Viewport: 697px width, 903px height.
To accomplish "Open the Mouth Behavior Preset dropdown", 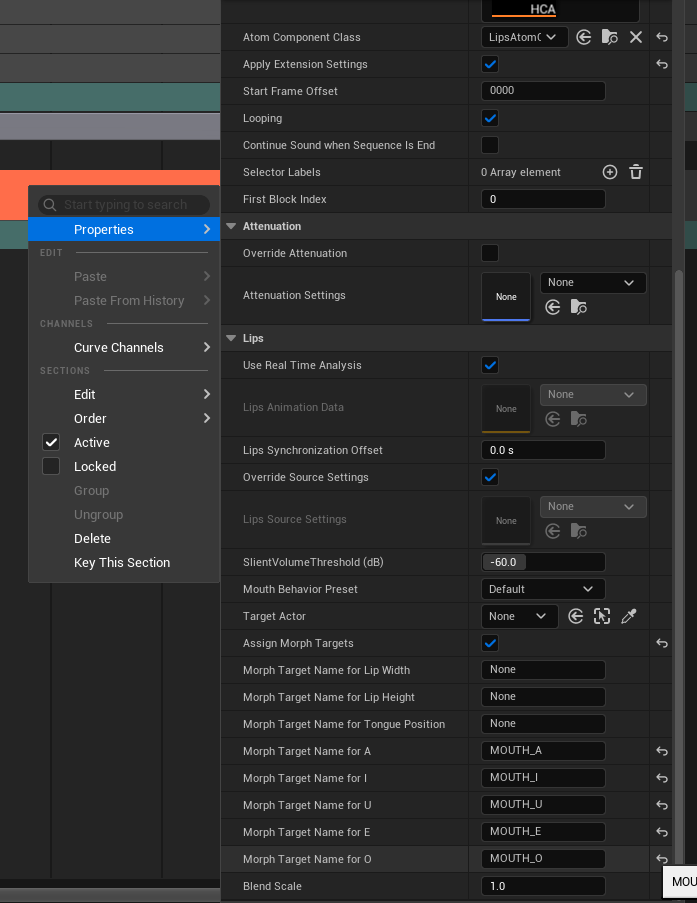I will [543, 589].
